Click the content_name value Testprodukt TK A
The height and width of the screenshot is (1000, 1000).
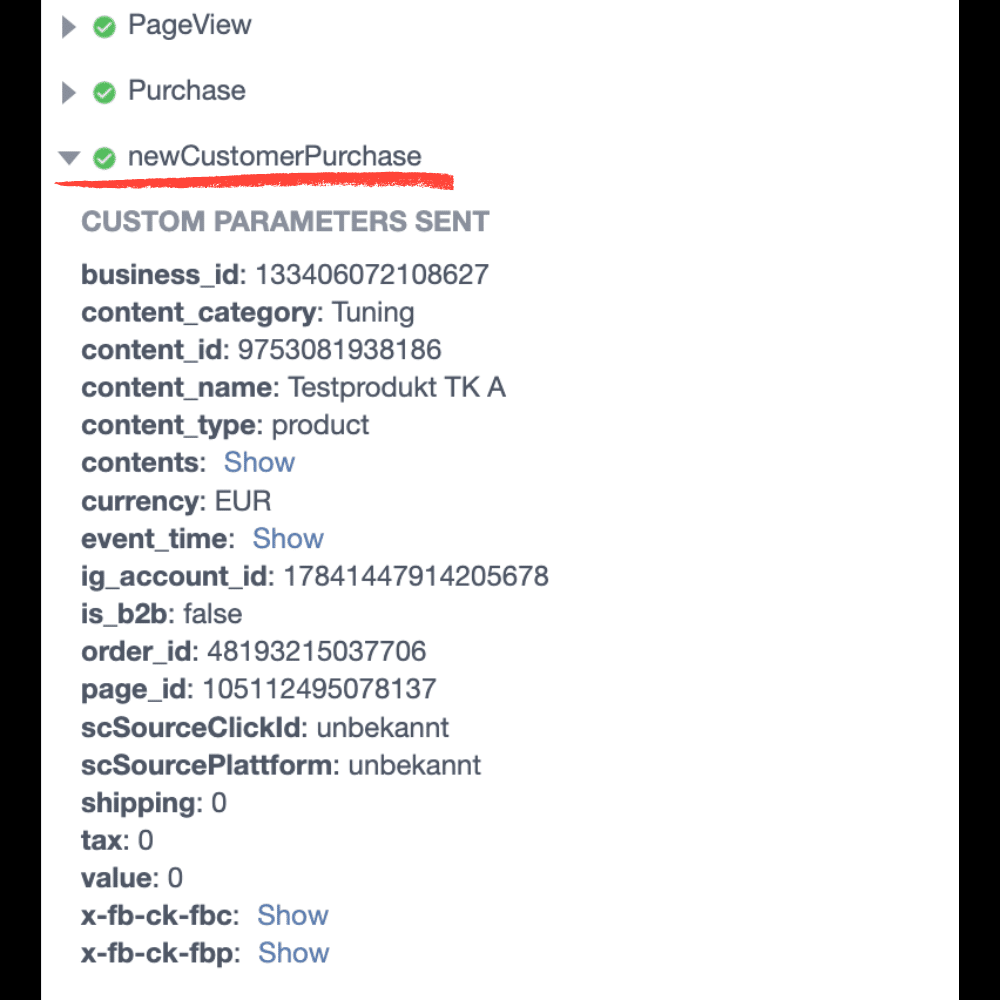tap(397, 387)
